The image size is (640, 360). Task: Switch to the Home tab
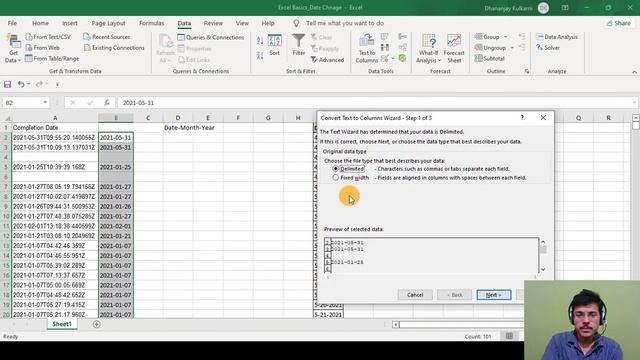click(40, 23)
